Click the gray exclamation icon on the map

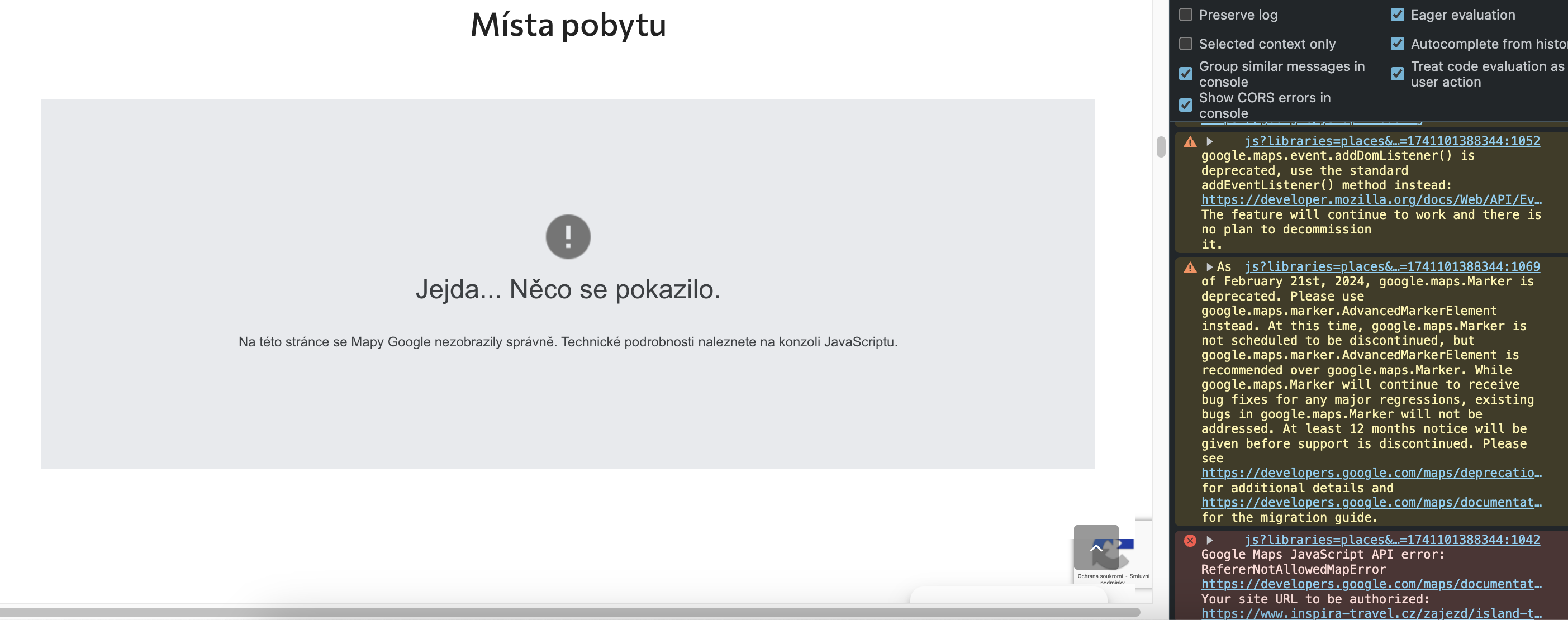[x=568, y=237]
